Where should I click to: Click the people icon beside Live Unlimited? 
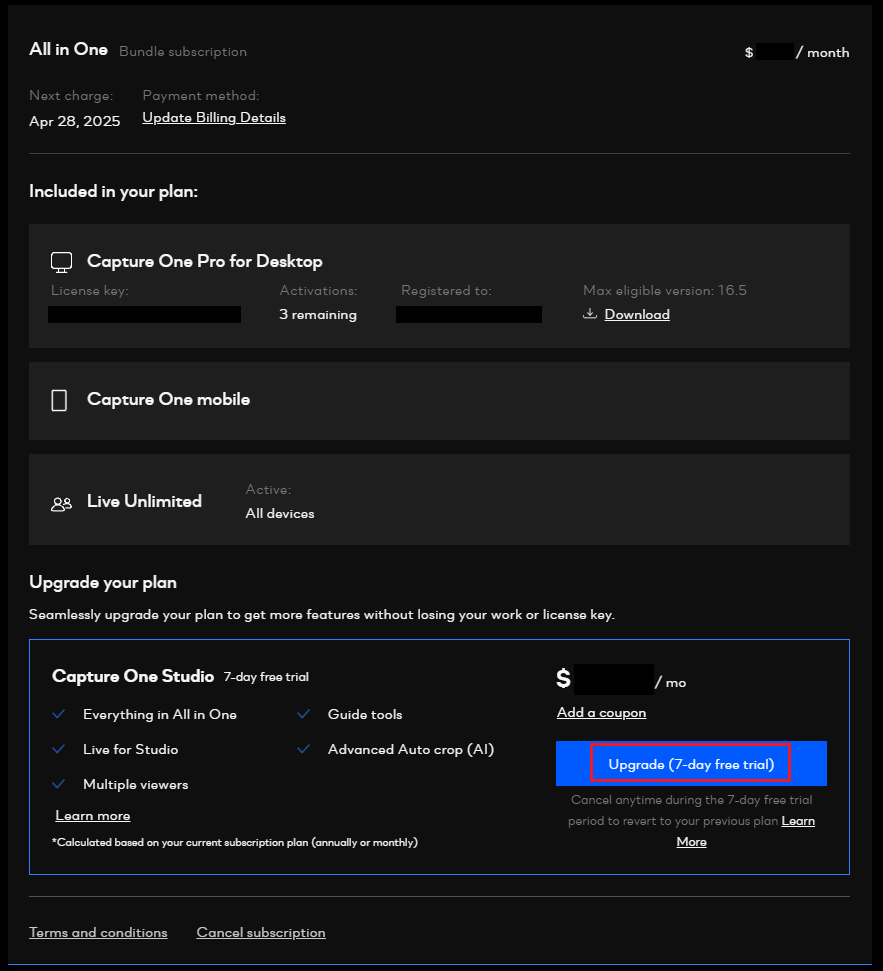click(x=61, y=504)
